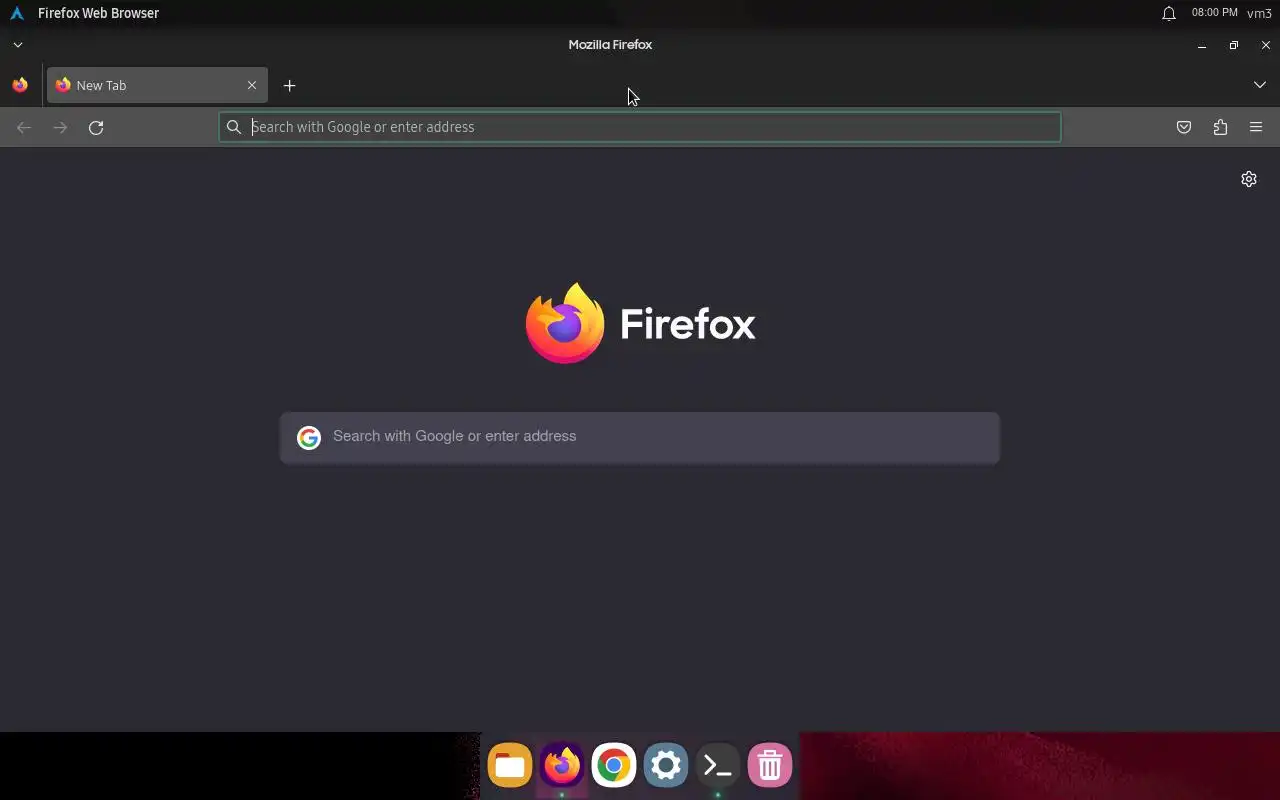This screenshot has height=800, width=1280.
Task: Open Firefox application hamburger menu
Action: click(1256, 127)
